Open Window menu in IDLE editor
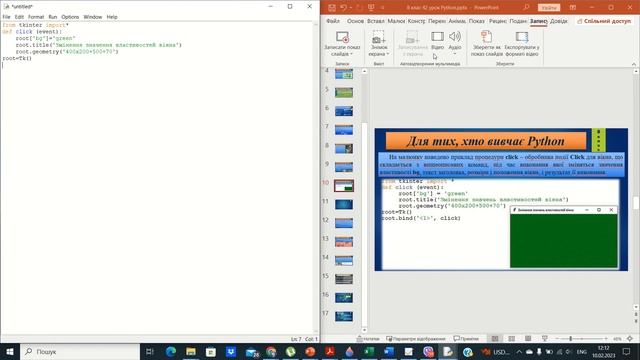This screenshot has width=640, height=360. 93,17
